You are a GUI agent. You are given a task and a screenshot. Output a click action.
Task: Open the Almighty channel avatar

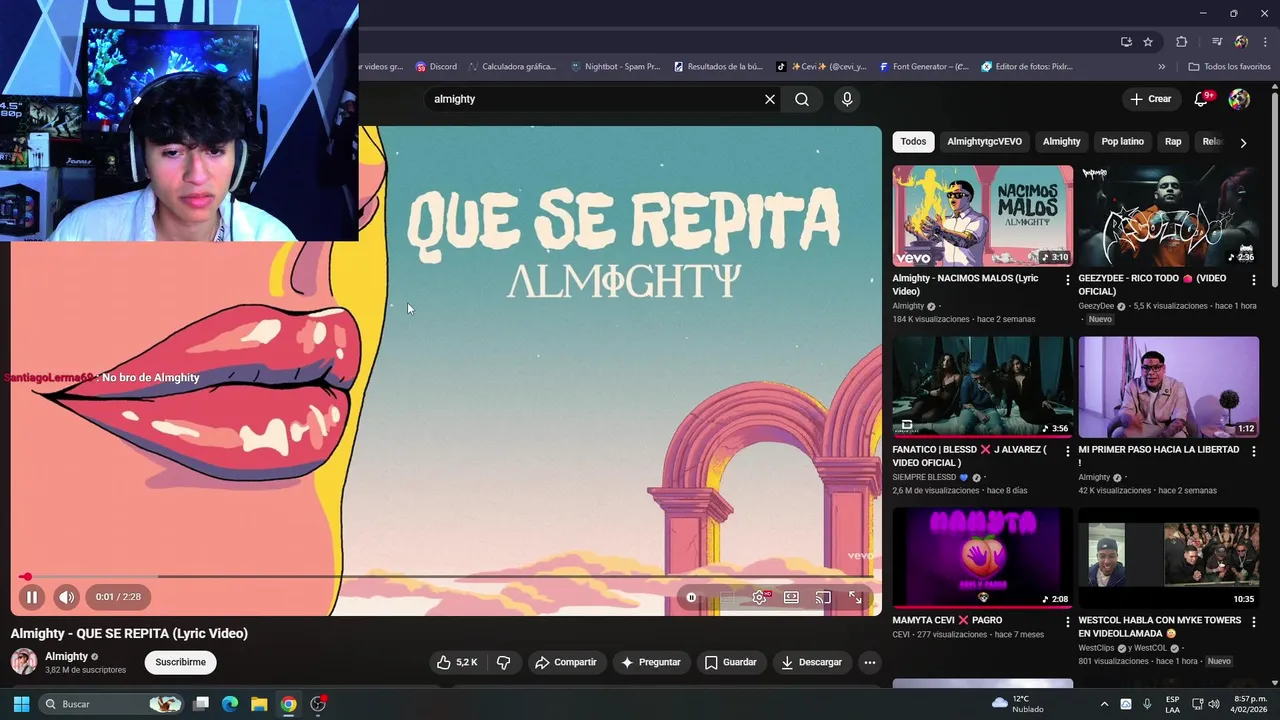[x=24, y=662]
